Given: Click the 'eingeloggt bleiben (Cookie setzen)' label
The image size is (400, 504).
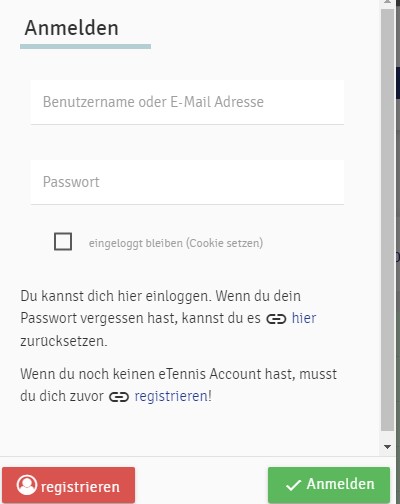Looking at the screenshot, I should coord(176,243).
